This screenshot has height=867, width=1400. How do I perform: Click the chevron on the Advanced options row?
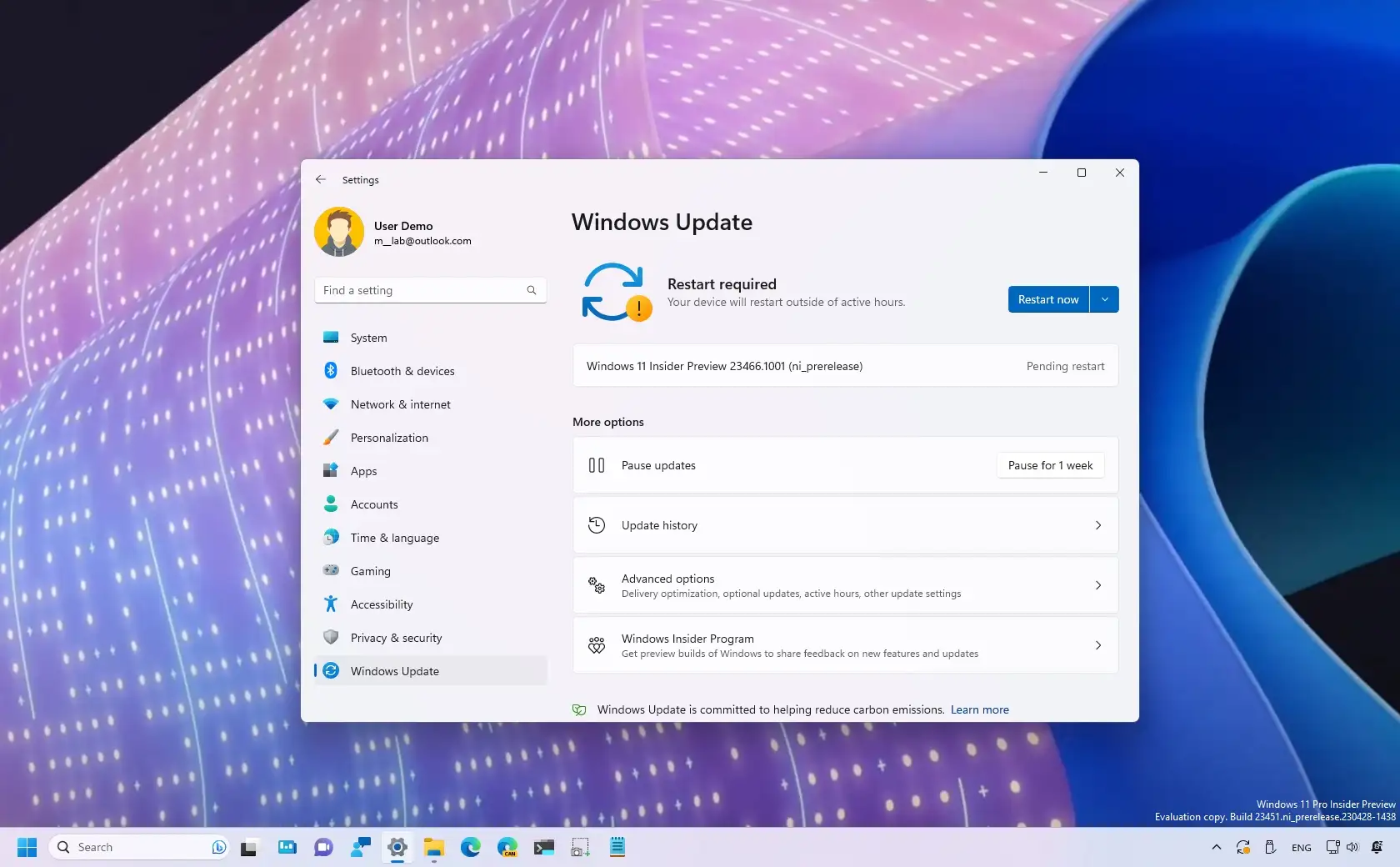click(x=1098, y=585)
